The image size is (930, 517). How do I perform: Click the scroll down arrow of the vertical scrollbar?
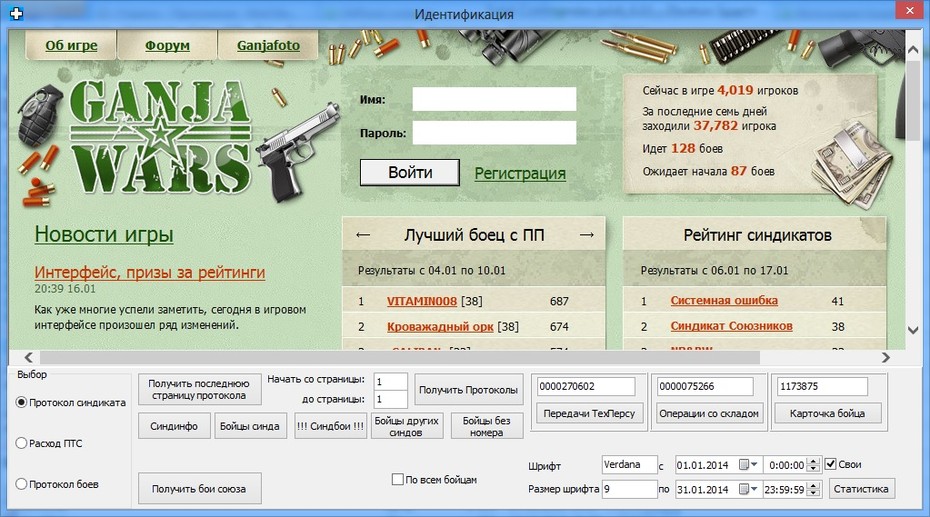click(913, 330)
